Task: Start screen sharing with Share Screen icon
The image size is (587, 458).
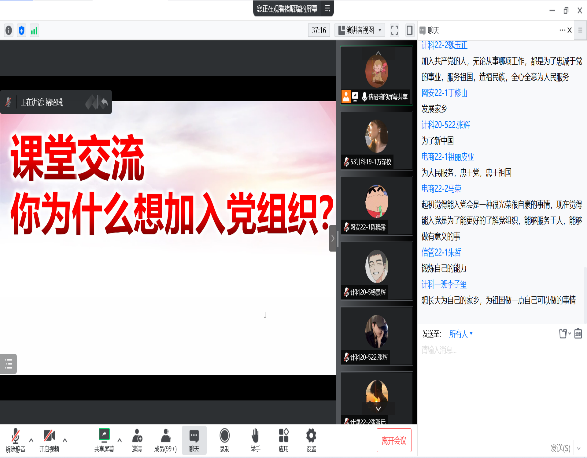Action: 104,440
